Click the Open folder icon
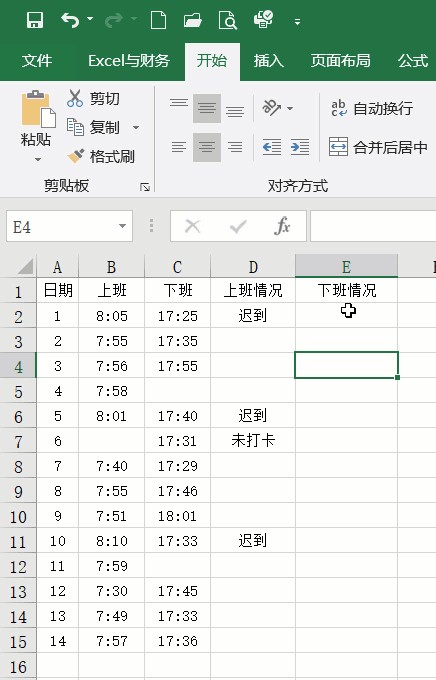This screenshot has height=680, width=436. (193, 20)
